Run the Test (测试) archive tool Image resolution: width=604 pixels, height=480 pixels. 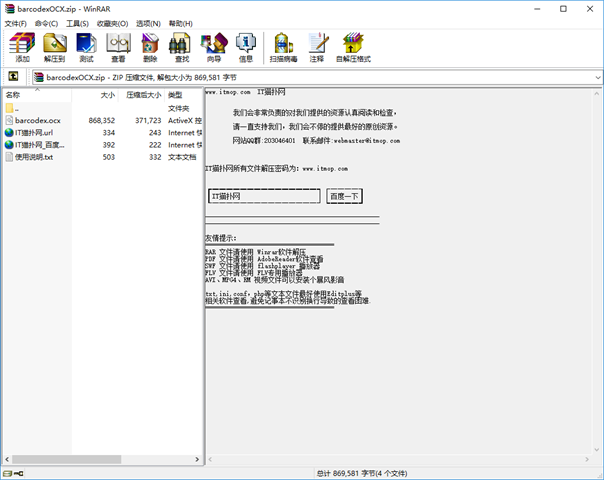[86, 47]
